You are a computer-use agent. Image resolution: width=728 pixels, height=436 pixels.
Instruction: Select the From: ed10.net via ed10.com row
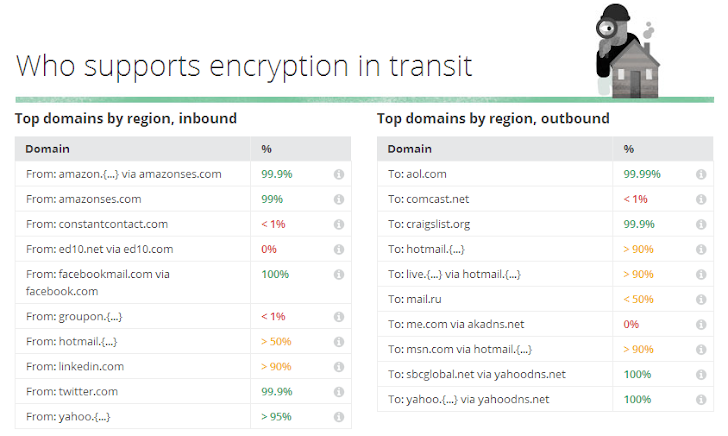click(x=183, y=249)
